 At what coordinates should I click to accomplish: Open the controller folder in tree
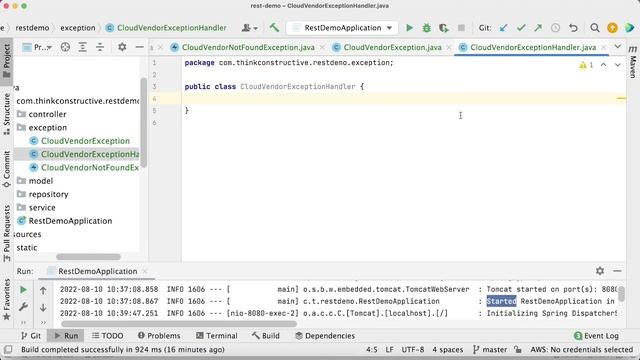pos(47,114)
